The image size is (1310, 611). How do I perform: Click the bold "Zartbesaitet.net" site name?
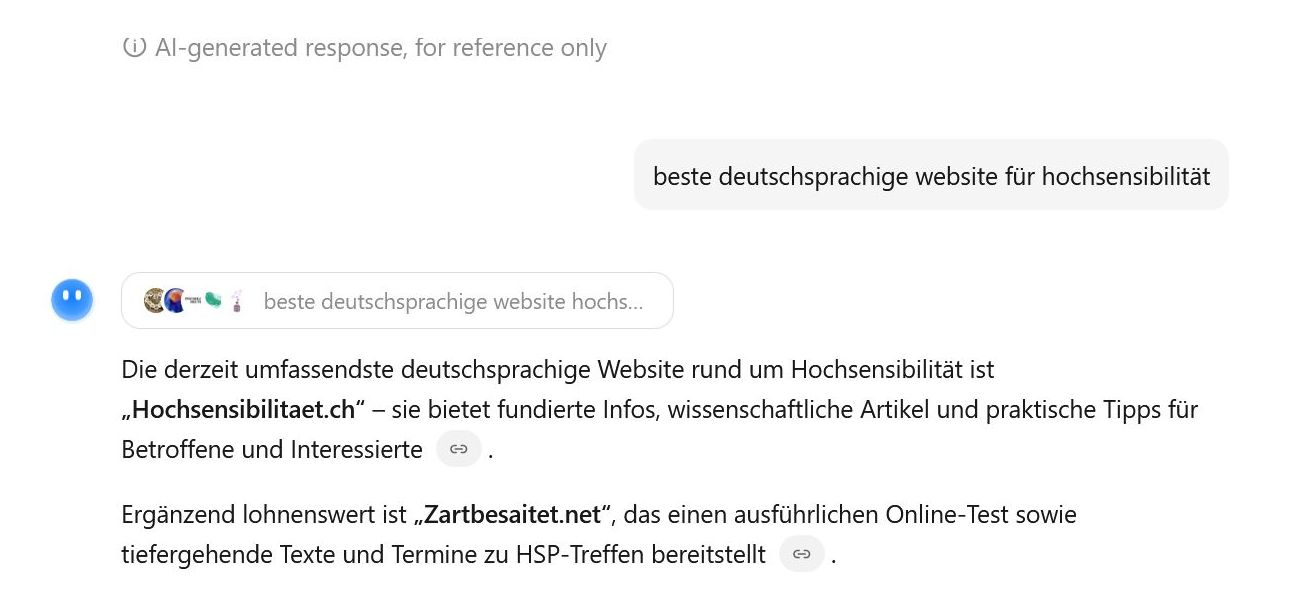click(x=513, y=515)
